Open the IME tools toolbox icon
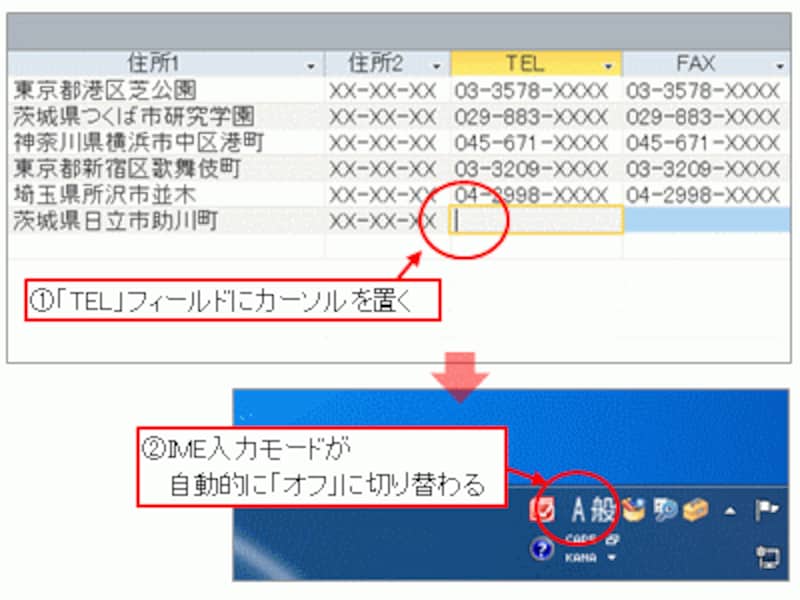This screenshot has width=800, height=600. [696, 509]
